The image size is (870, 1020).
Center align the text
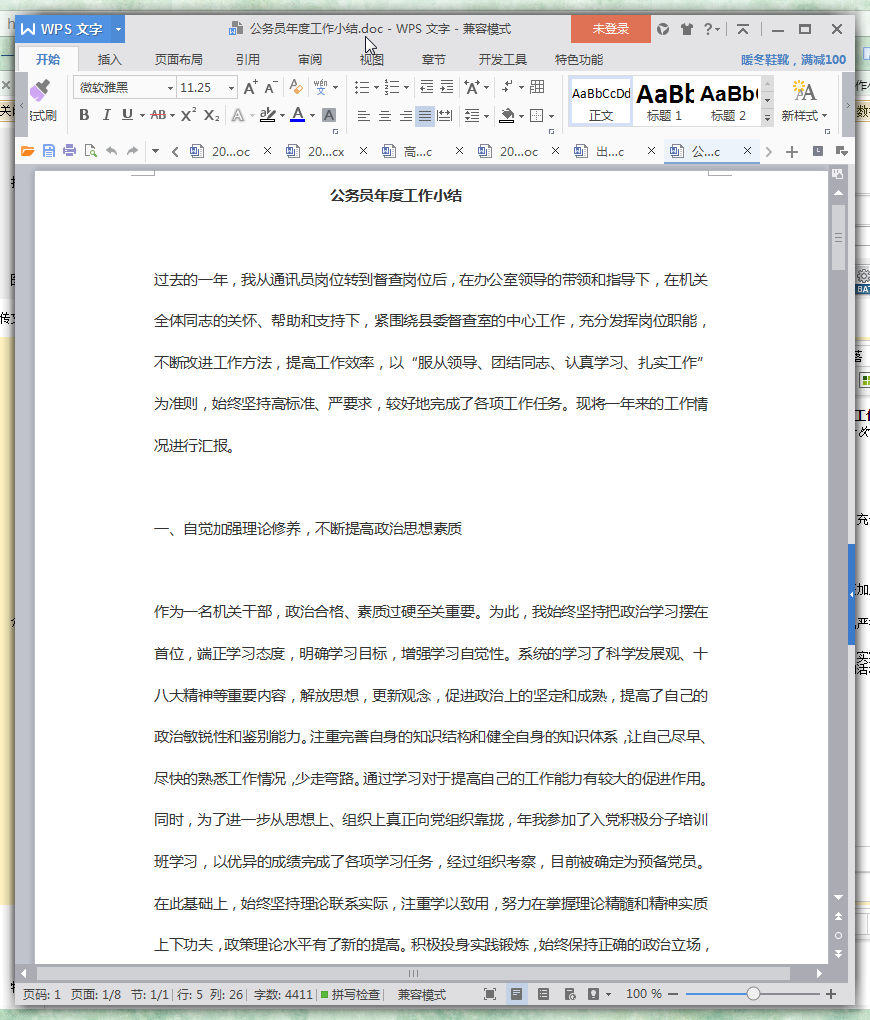coord(385,116)
